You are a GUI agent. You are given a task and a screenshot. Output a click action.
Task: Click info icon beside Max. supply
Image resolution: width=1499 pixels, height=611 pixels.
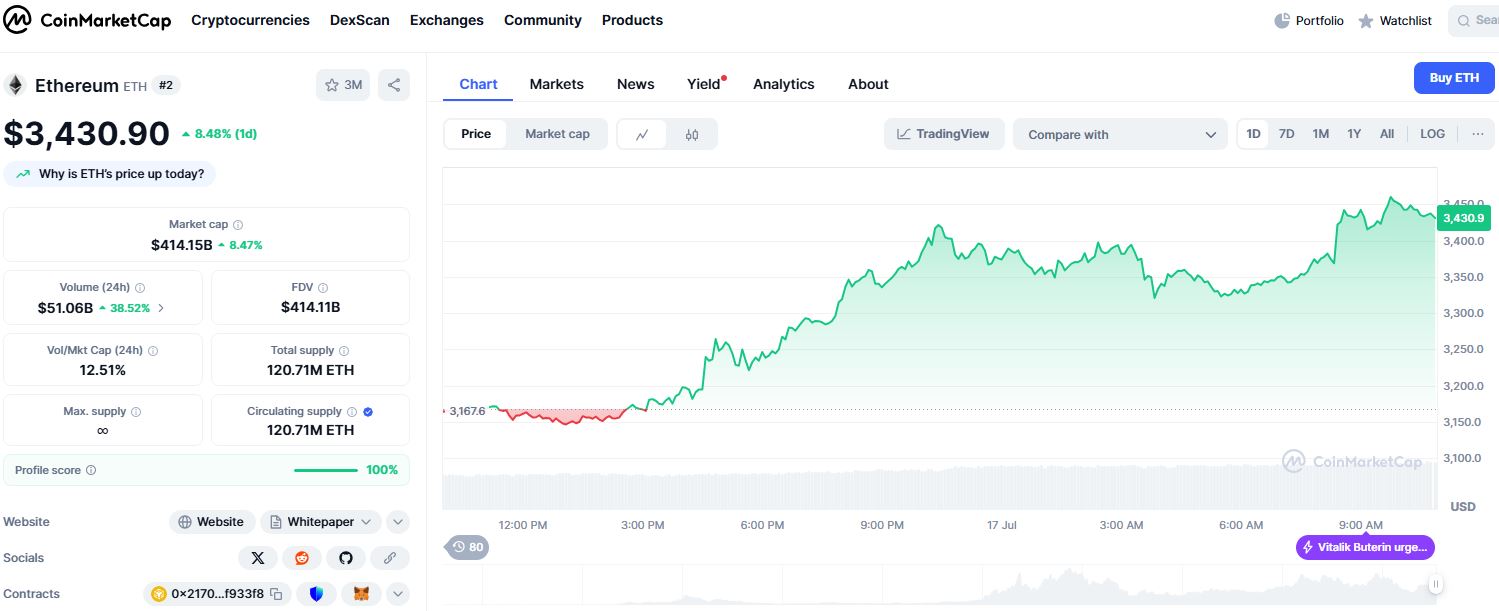pos(136,412)
